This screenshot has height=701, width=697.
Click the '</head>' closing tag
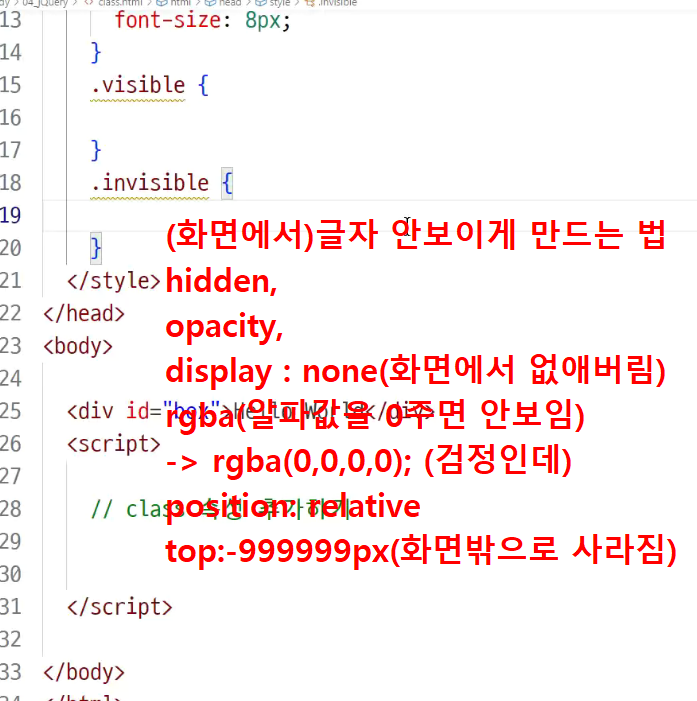pos(84,314)
